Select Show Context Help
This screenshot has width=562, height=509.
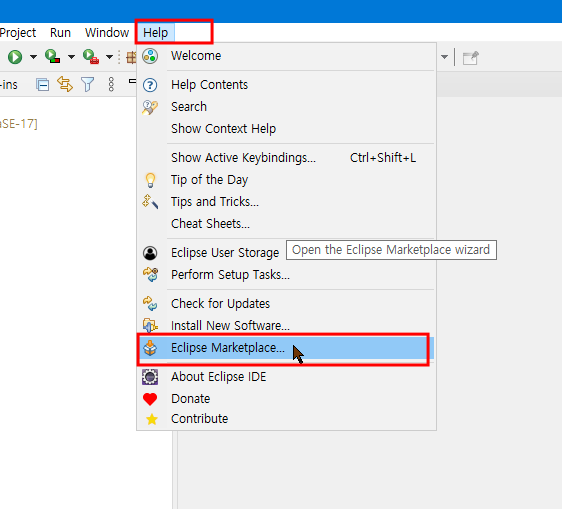click(x=286, y=129)
